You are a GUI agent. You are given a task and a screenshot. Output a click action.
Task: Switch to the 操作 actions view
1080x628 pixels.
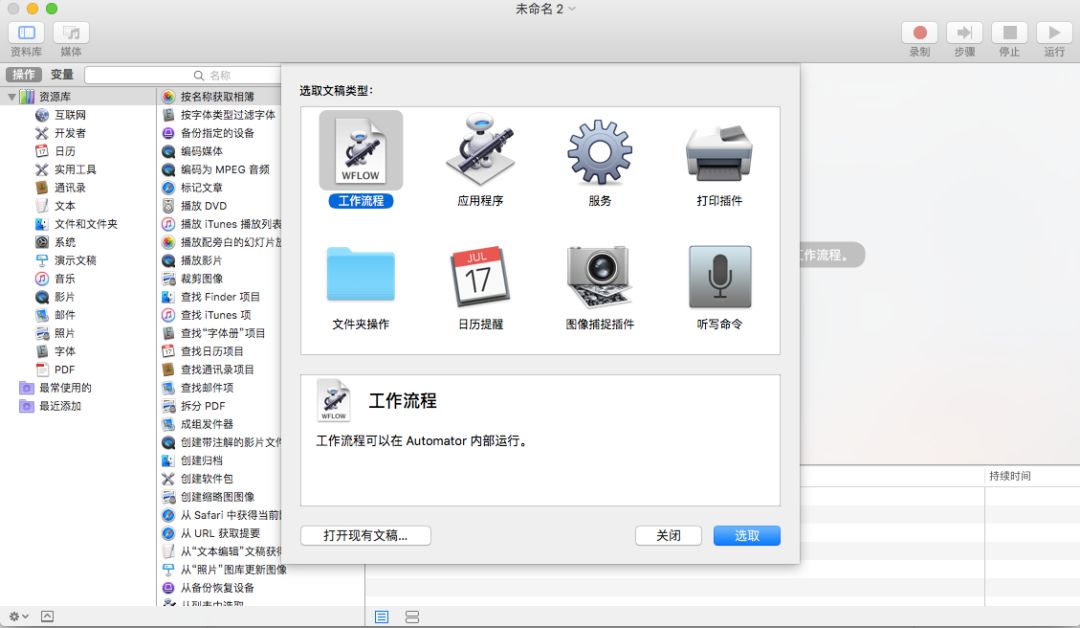click(x=24, y=75)
